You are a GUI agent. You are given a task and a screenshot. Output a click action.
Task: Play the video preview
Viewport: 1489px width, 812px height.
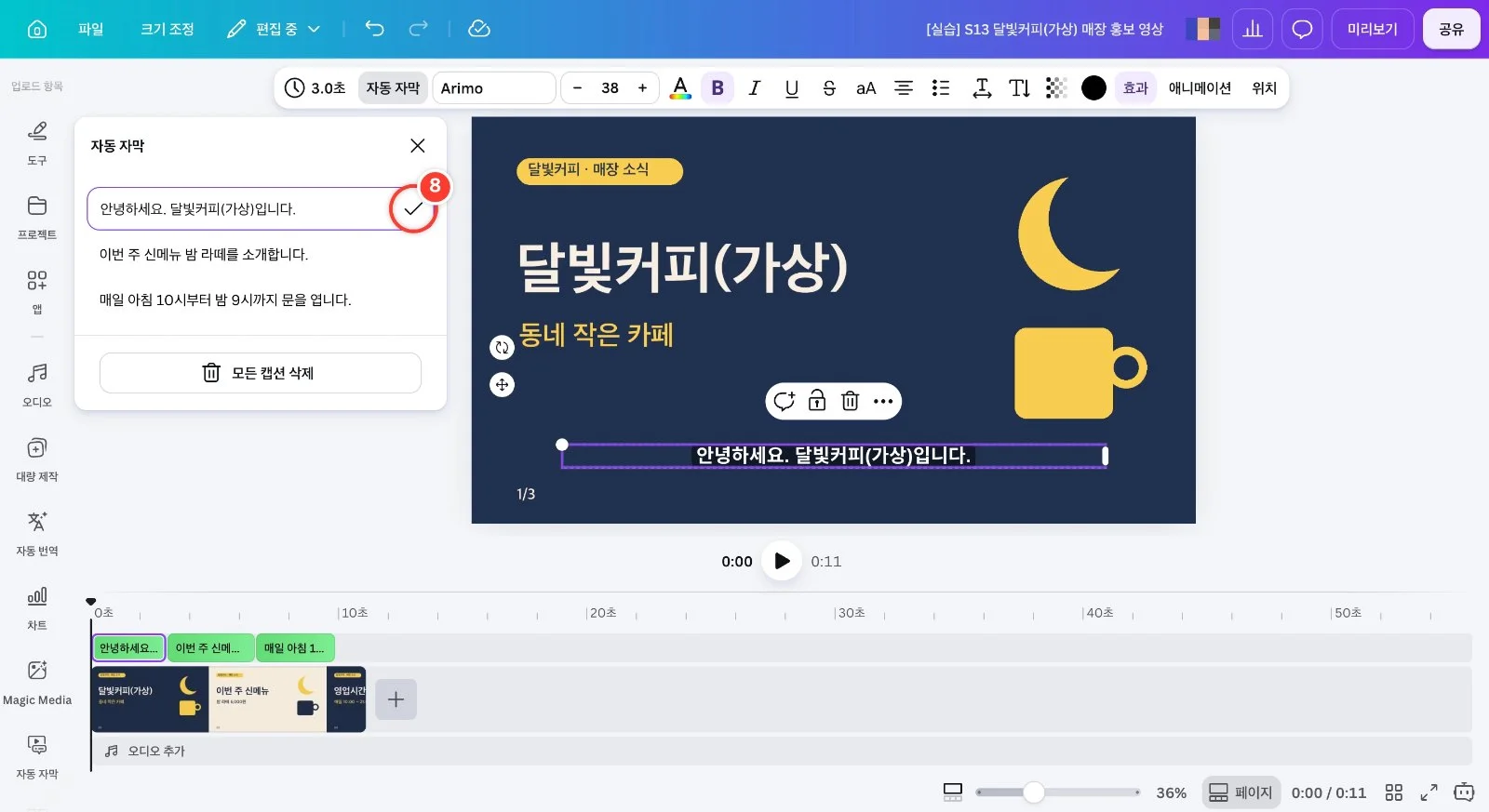782,561
